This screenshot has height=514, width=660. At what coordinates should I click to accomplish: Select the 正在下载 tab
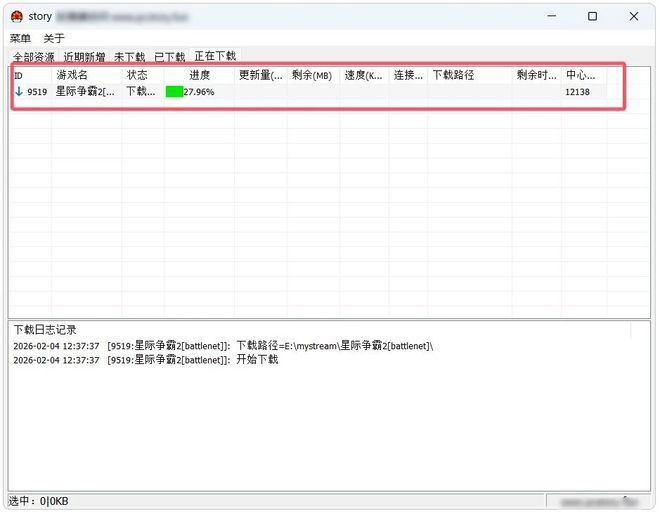point(215,56)
